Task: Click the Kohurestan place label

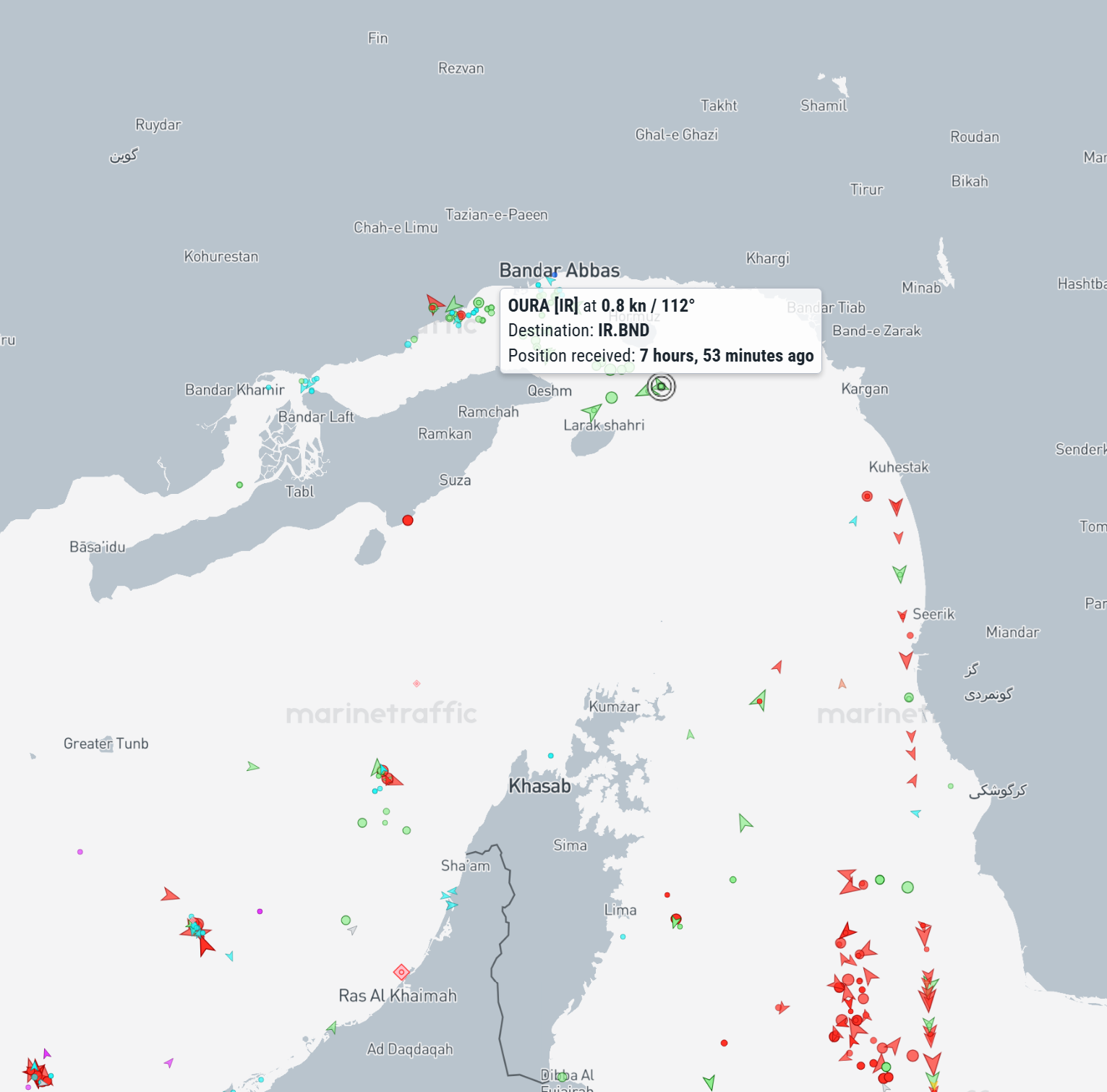Action: pyautogui.click(x=221, y=256)
